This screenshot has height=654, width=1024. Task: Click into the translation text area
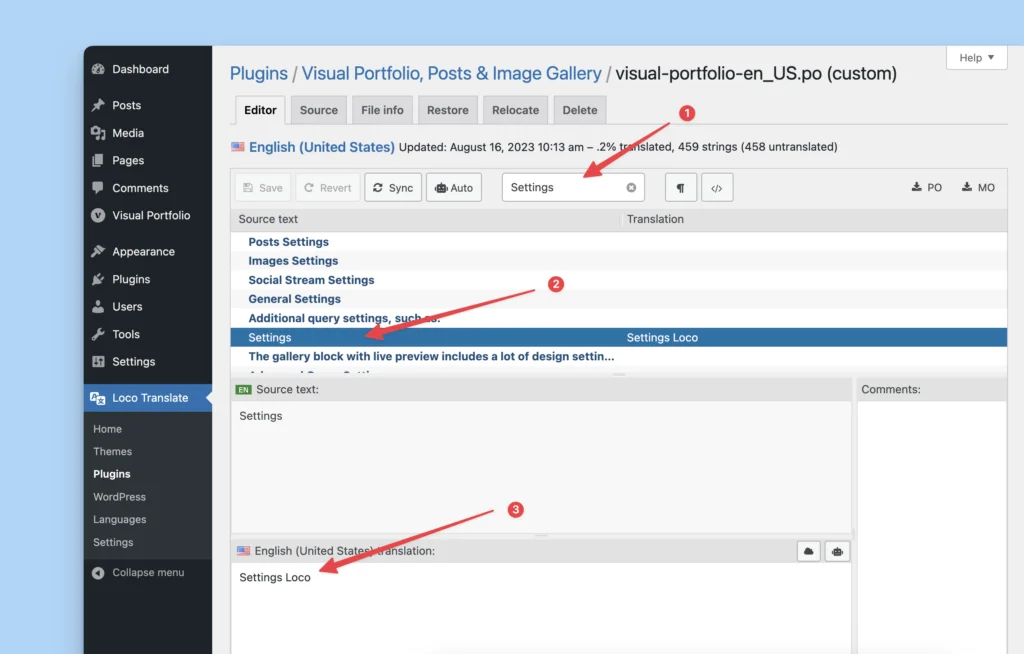(x=541, y=608)
